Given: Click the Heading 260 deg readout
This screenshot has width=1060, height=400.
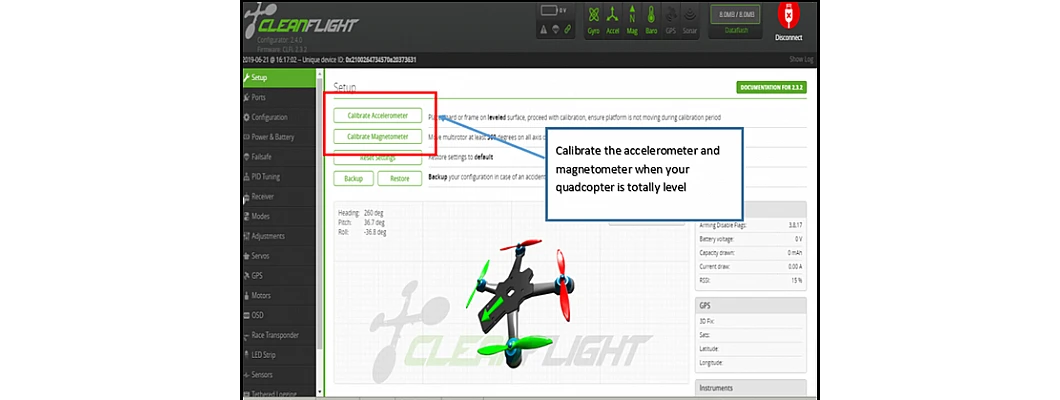Looking at the screenshot, I should coord(361,213).
